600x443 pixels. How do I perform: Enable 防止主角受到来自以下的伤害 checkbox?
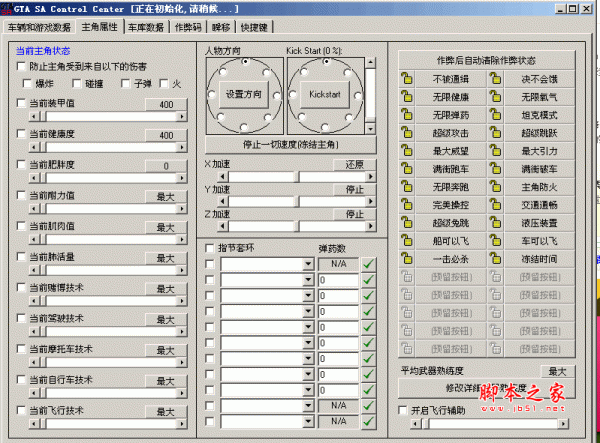21,66
